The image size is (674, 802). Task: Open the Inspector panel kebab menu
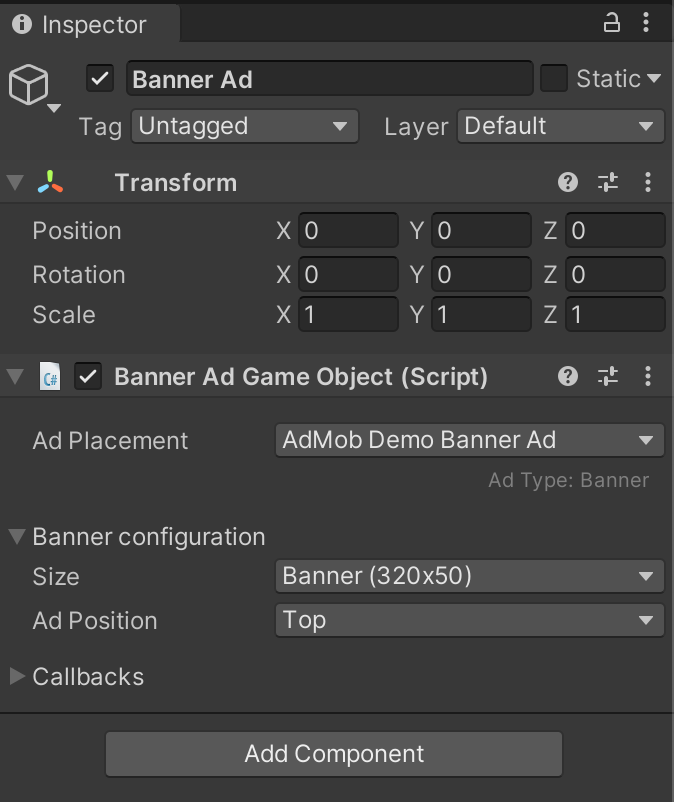648,22
